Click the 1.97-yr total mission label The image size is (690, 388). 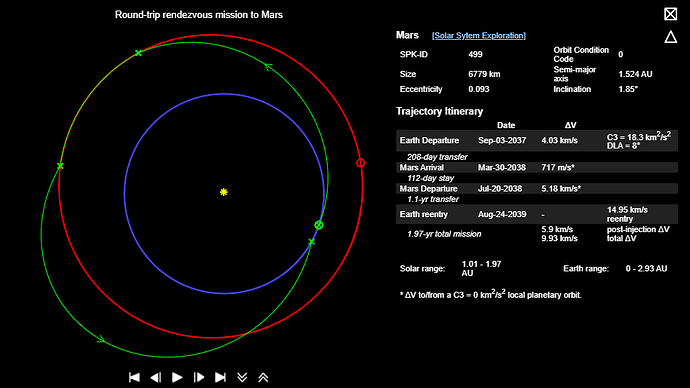pyautogui.click(x=444, y=234)
